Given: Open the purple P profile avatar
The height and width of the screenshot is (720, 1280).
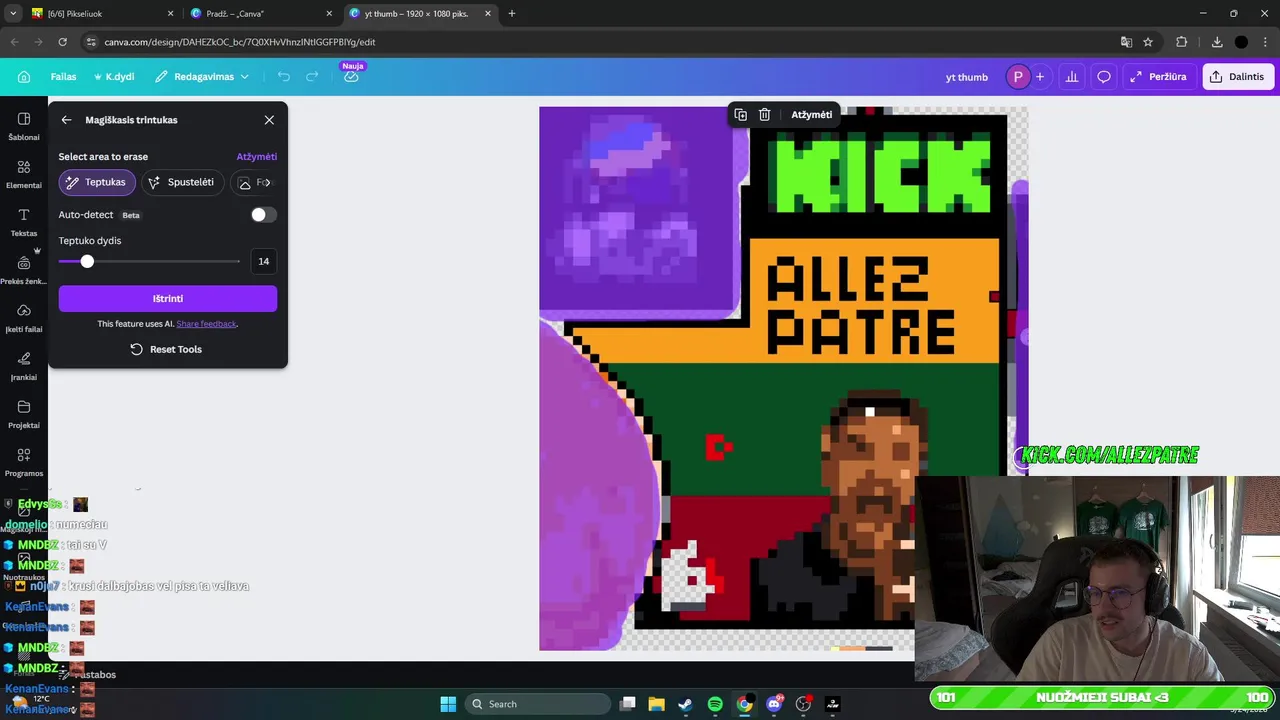Looking at the screenshot, I should (x=1018, y=77).
